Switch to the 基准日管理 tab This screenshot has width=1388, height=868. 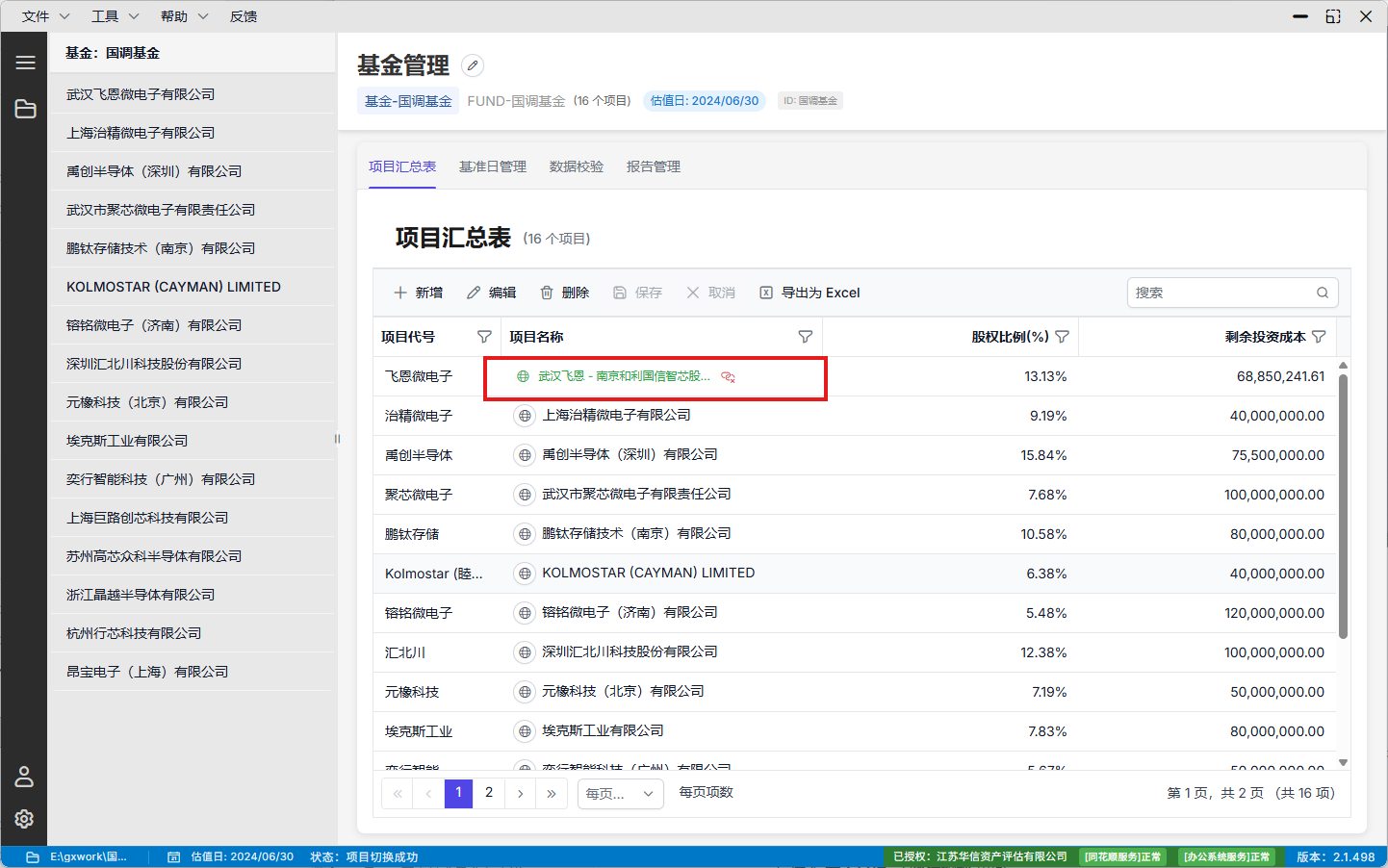point(493,166)
